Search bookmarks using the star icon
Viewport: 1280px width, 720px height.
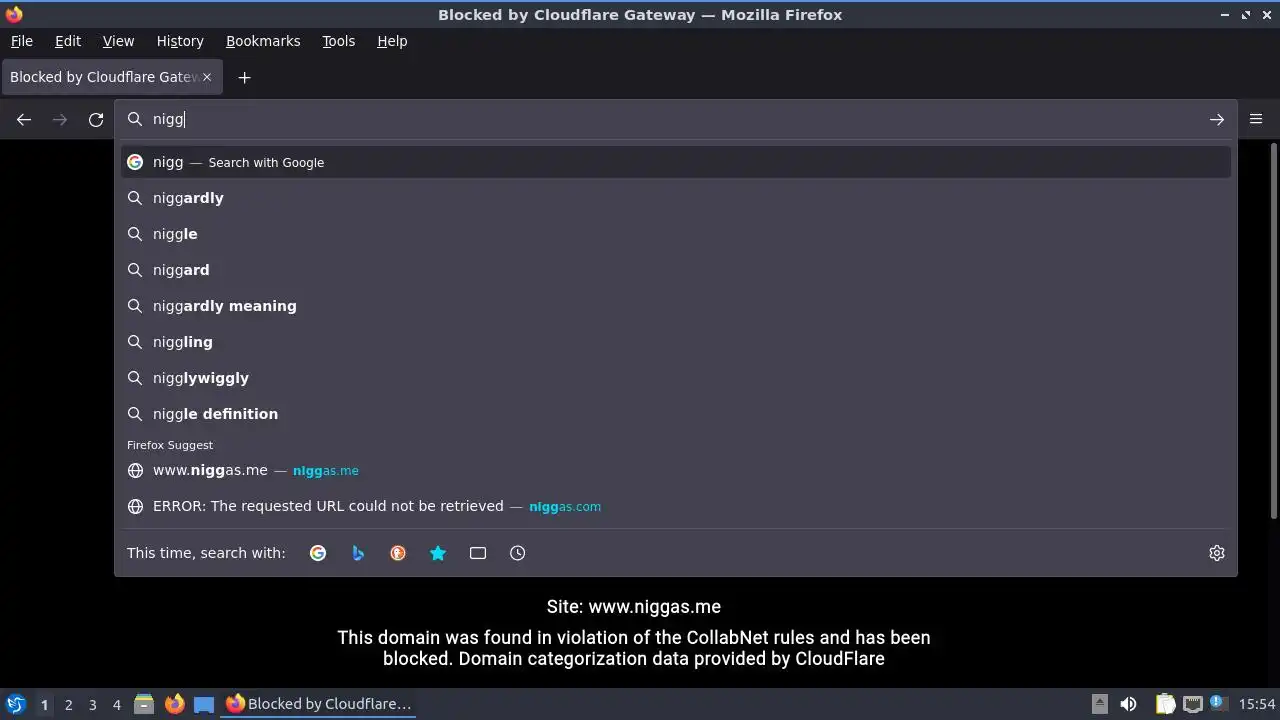(438, 553)
